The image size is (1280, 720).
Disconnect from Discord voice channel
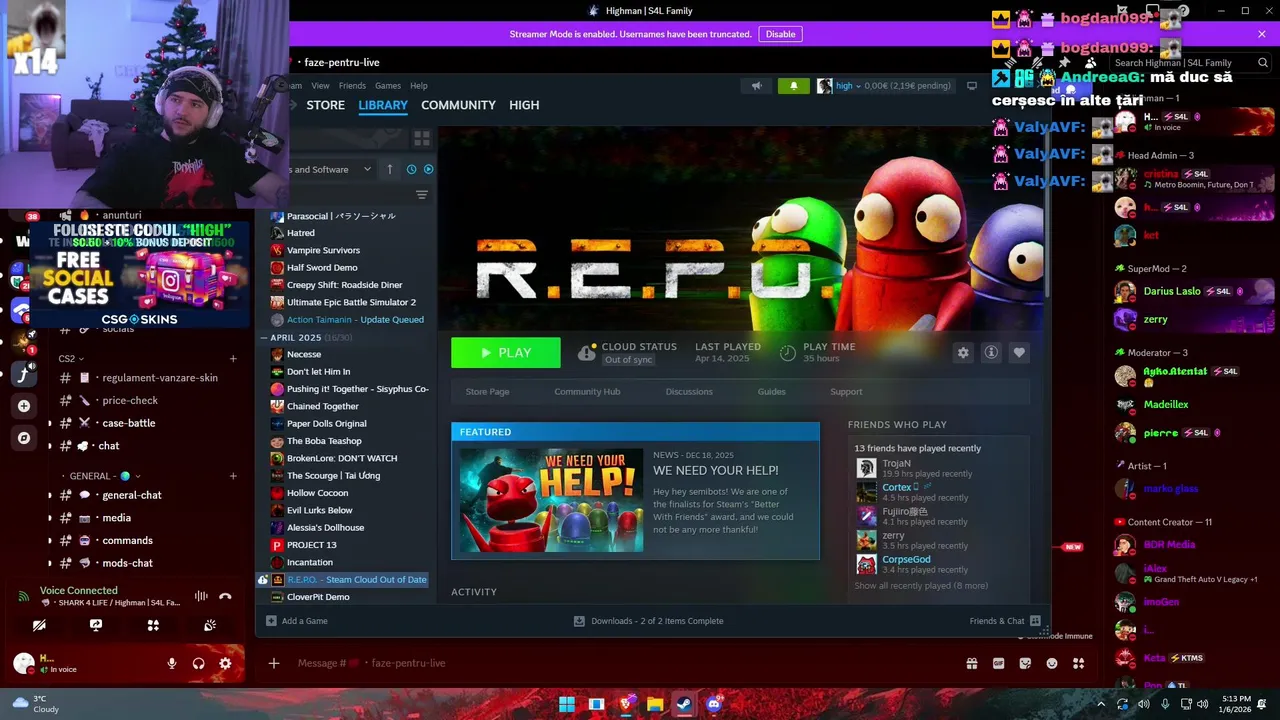coord(225,596)
